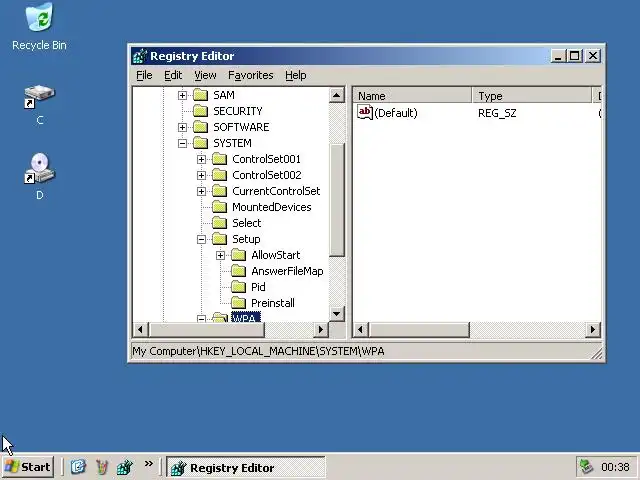The width and height of the screenshot is (640, 480).
Task: Click the tree pane vertical scroll thumb
Action: 337,200
